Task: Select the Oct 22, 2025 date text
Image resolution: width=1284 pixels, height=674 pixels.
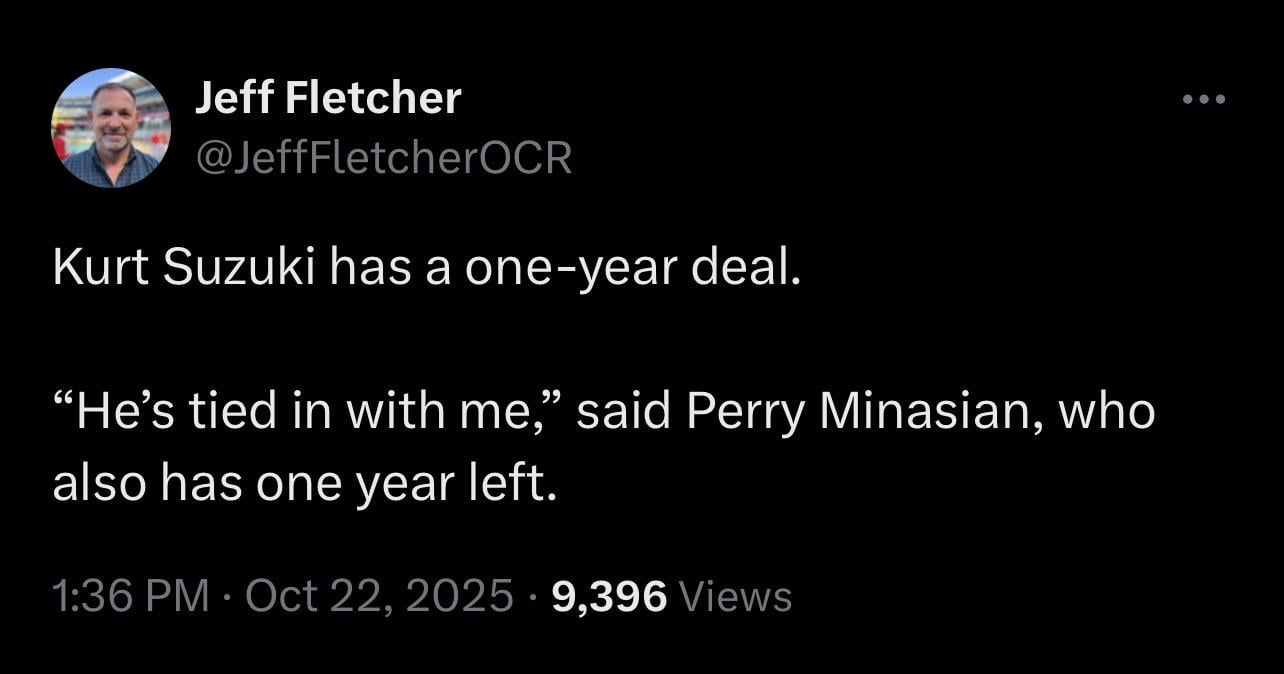Action: tap(381, 595)
